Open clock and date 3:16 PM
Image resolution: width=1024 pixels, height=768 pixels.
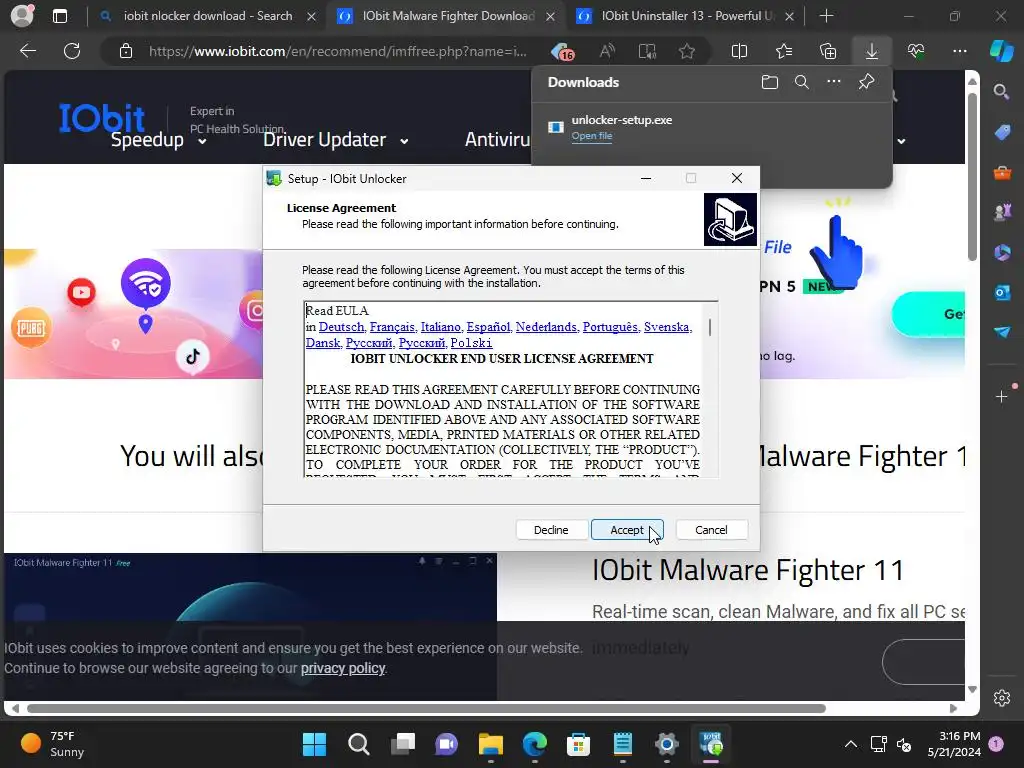point(954,744)
